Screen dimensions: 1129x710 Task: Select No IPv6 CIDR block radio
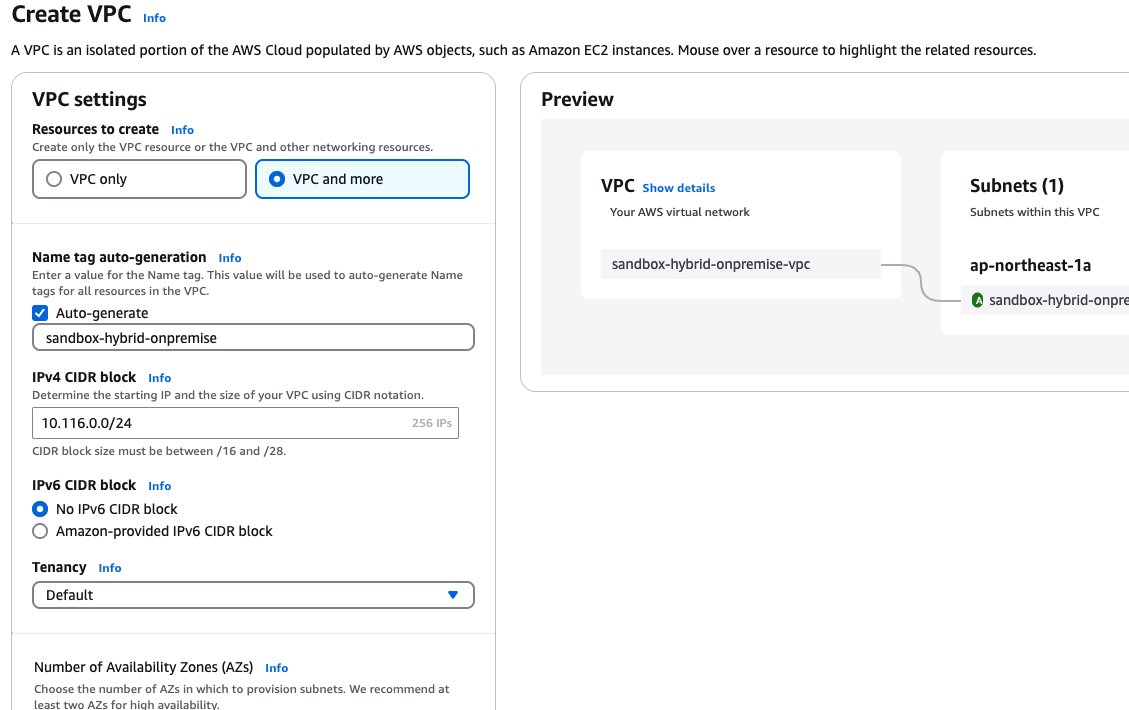coord(40,509)
